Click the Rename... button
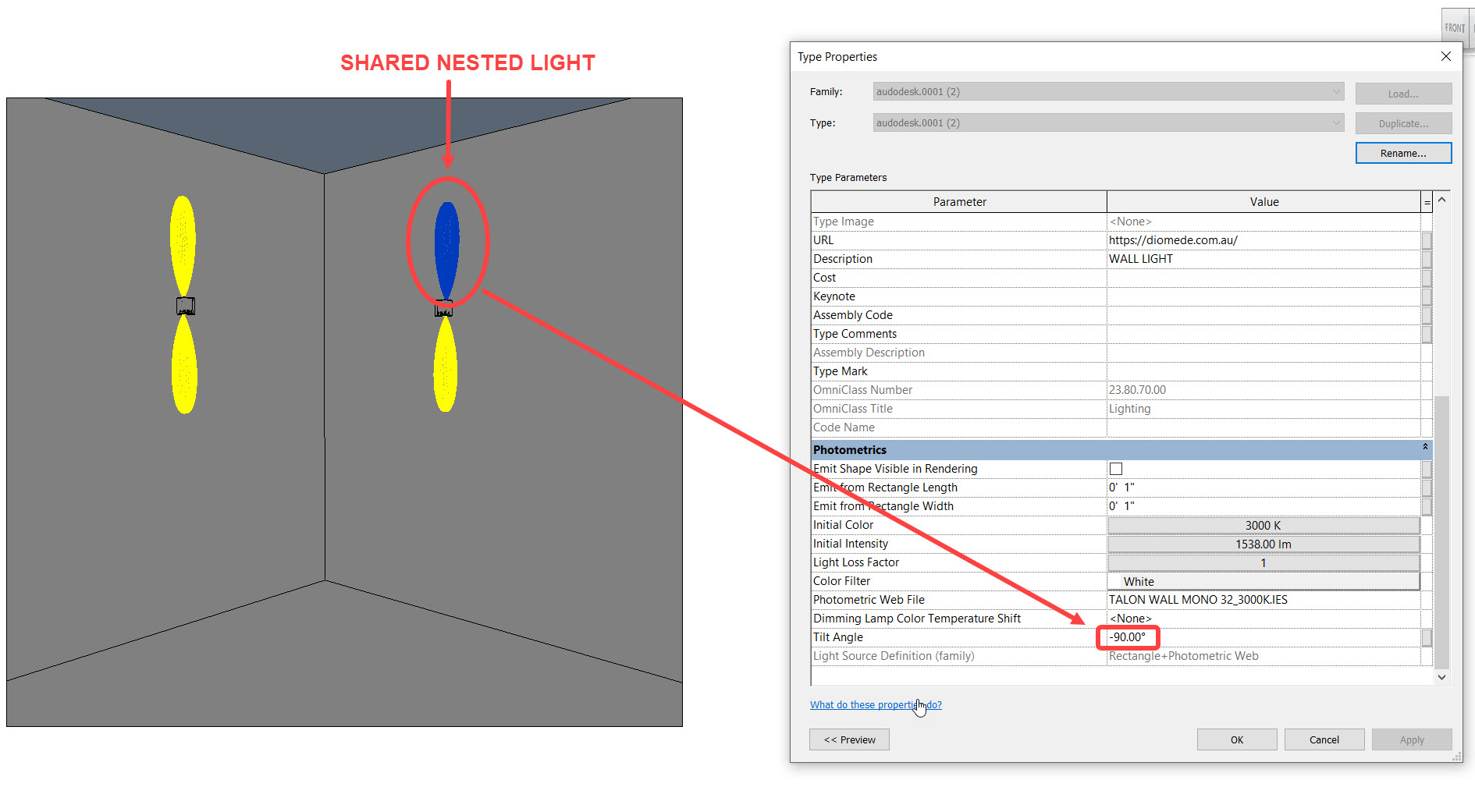 pyautogui.click(x=1402, y=152)
